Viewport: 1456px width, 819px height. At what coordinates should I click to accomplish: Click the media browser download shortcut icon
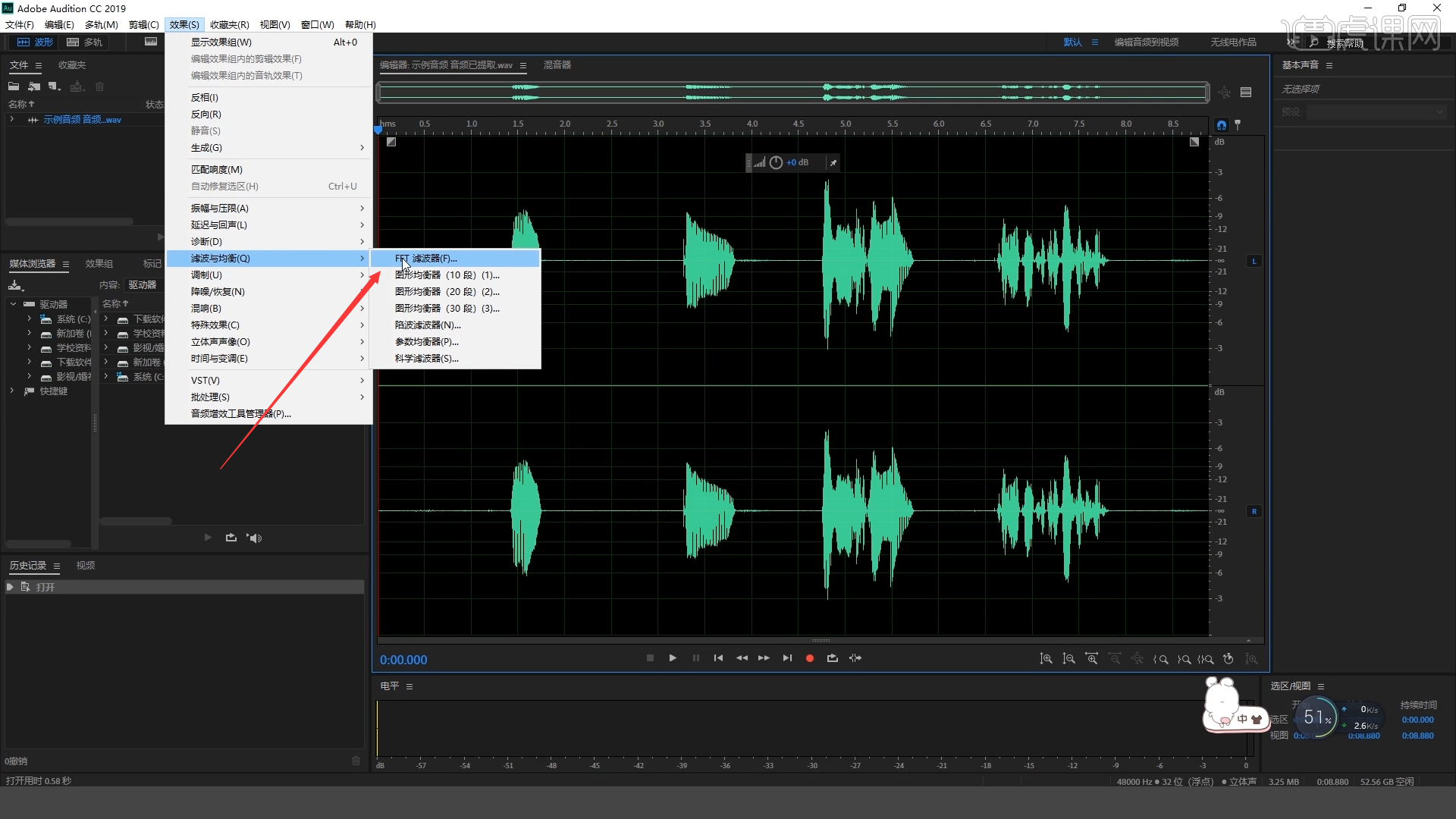tap(16, 285)
